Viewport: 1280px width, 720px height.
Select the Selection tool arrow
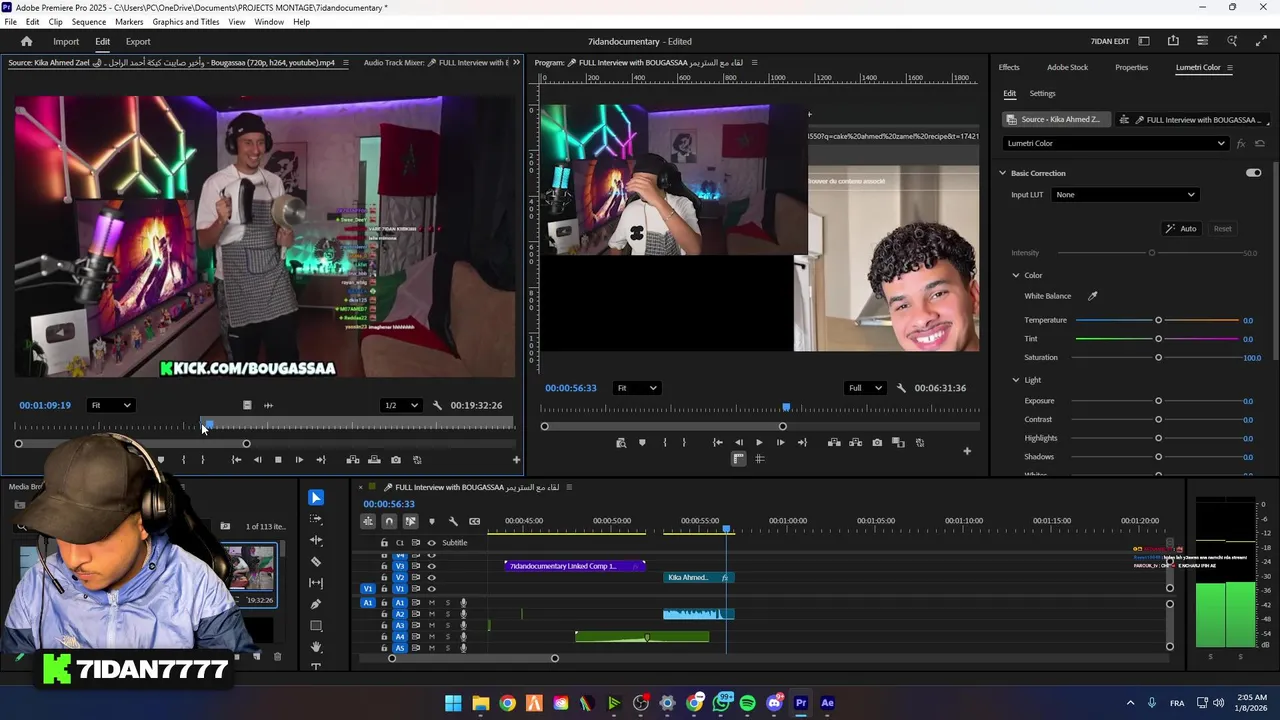(316, 497)
